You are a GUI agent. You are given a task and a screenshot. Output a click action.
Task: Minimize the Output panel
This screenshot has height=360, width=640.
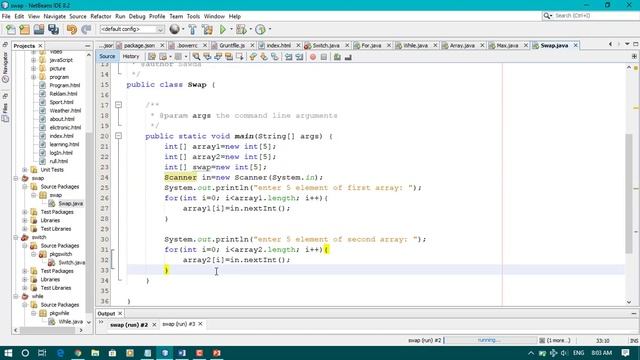[x=634, y=313]
